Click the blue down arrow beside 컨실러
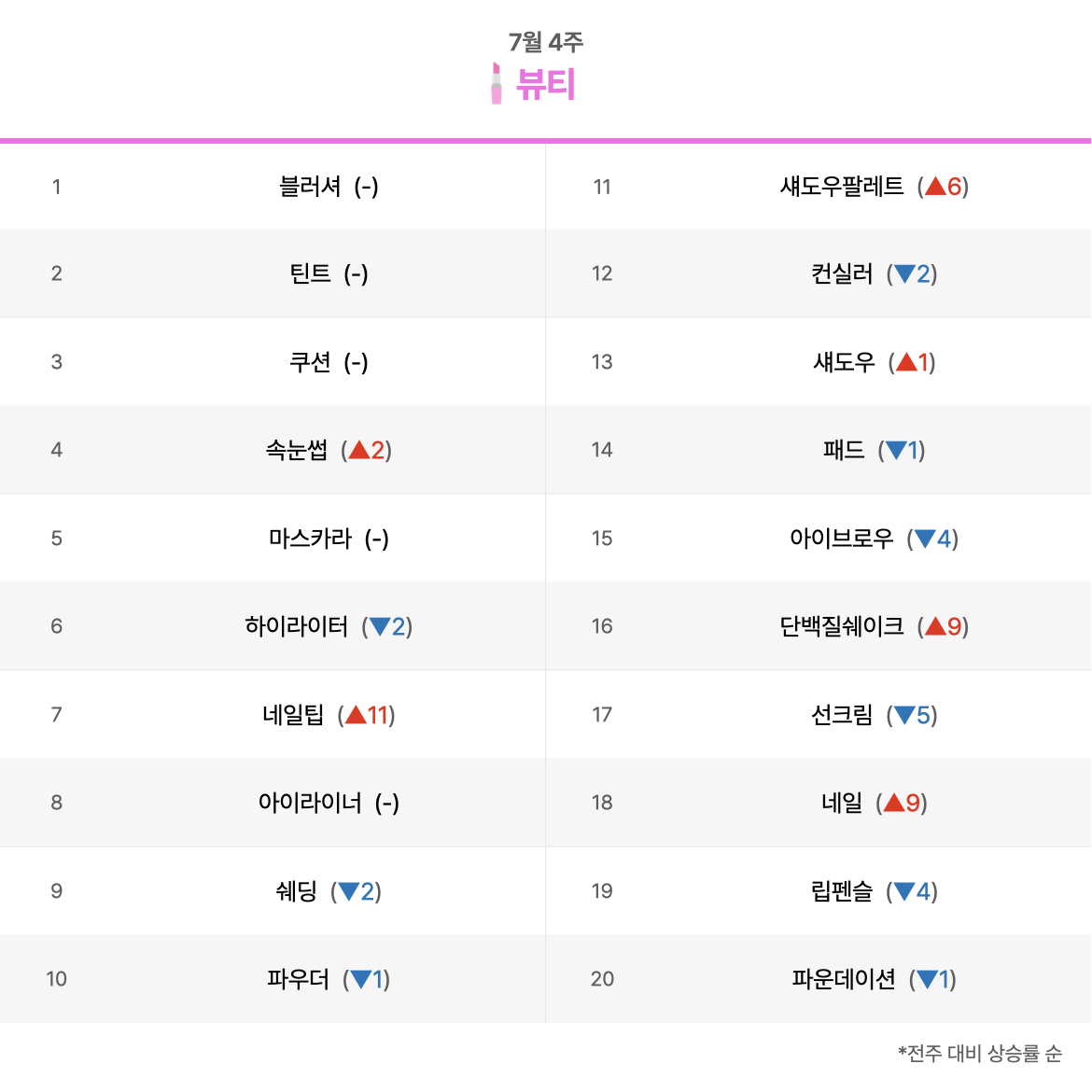This screenshot has width=1092, height=1092. click(x=904, y=274)
